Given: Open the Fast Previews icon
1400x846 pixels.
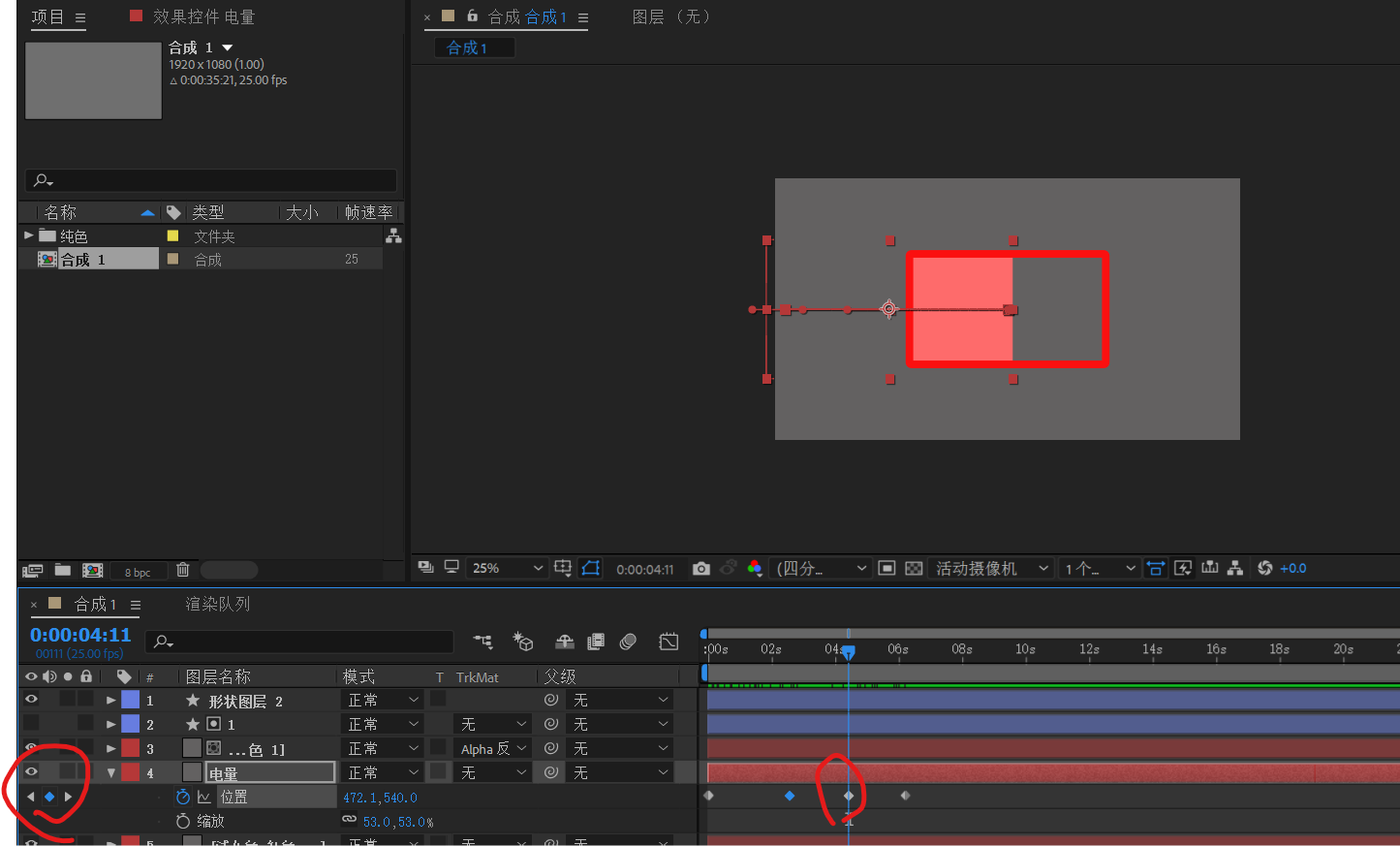Looking at the screenshot, I should 1183,568.
